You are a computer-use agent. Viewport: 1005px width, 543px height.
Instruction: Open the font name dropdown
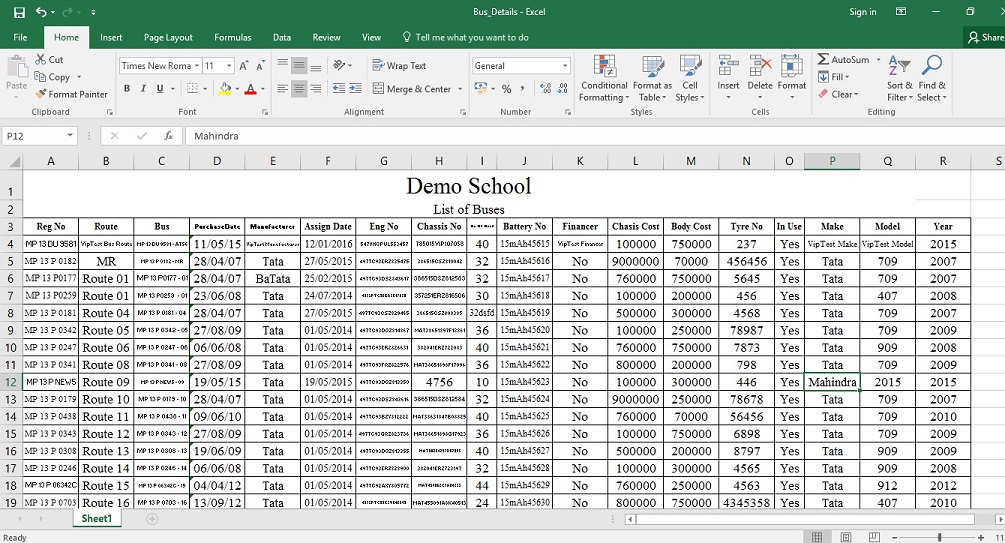point(196,66)
